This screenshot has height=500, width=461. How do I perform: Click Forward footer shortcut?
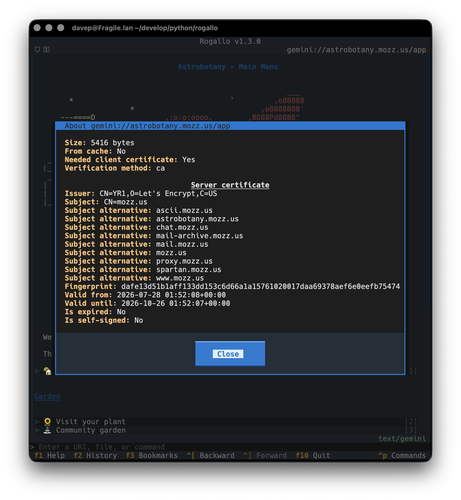pyautogui.click(x=265, y=455)
